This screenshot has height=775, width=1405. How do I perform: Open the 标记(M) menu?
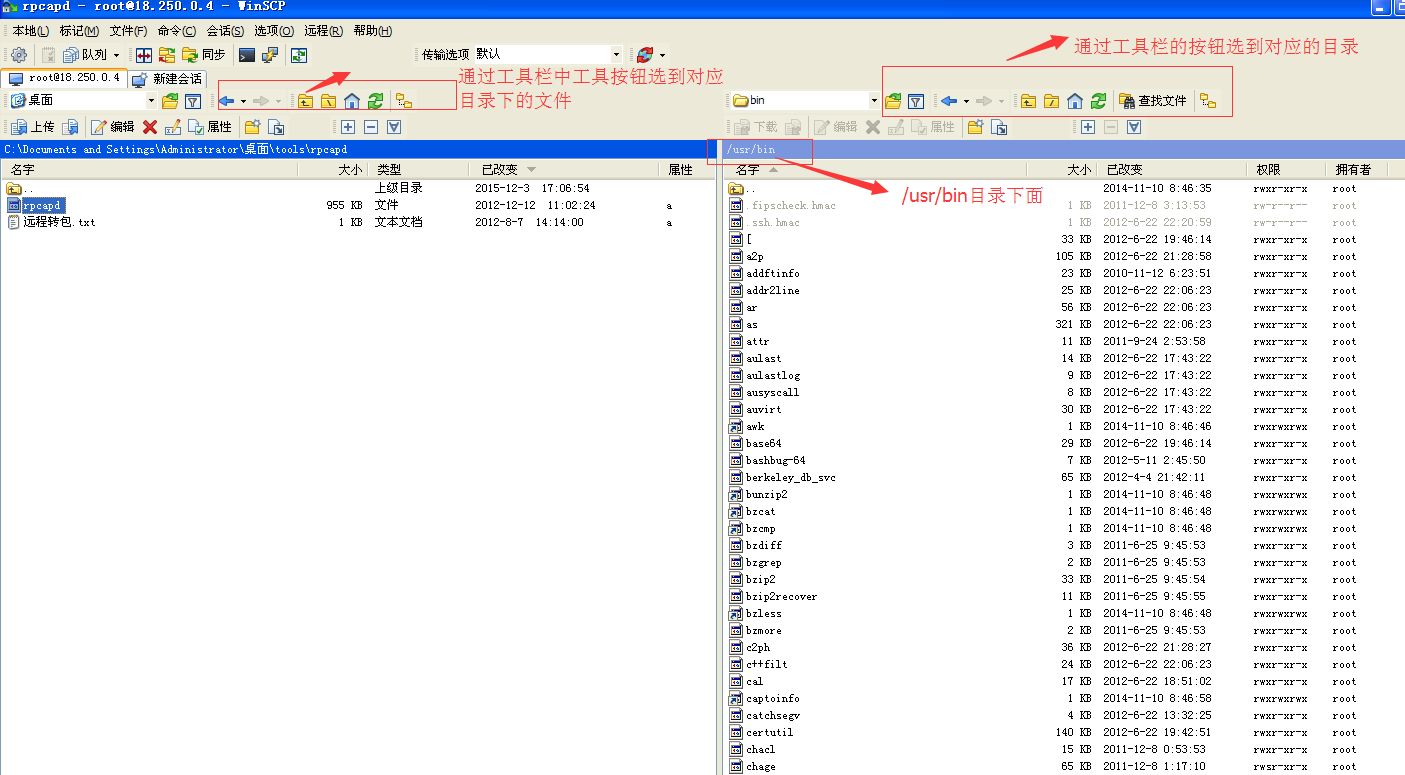click(x=79, y=31)
